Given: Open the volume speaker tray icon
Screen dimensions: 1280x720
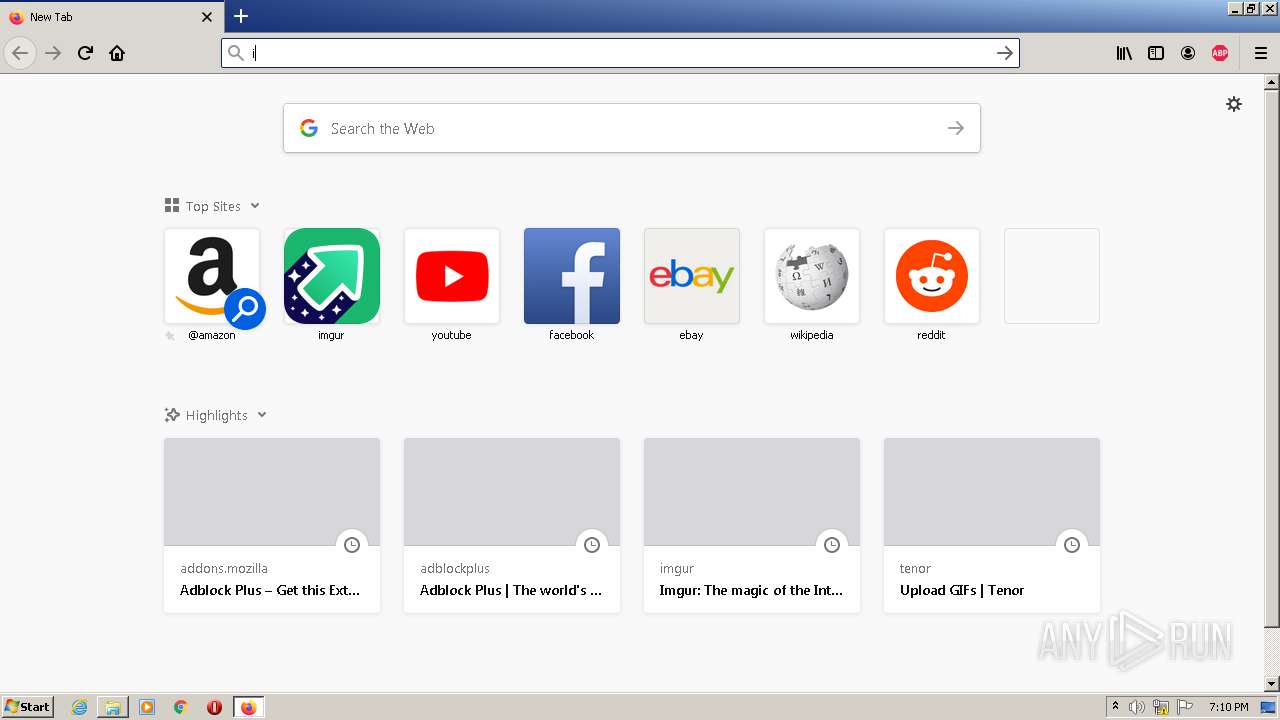Looking at the screenshot, I should point(1137,707).
